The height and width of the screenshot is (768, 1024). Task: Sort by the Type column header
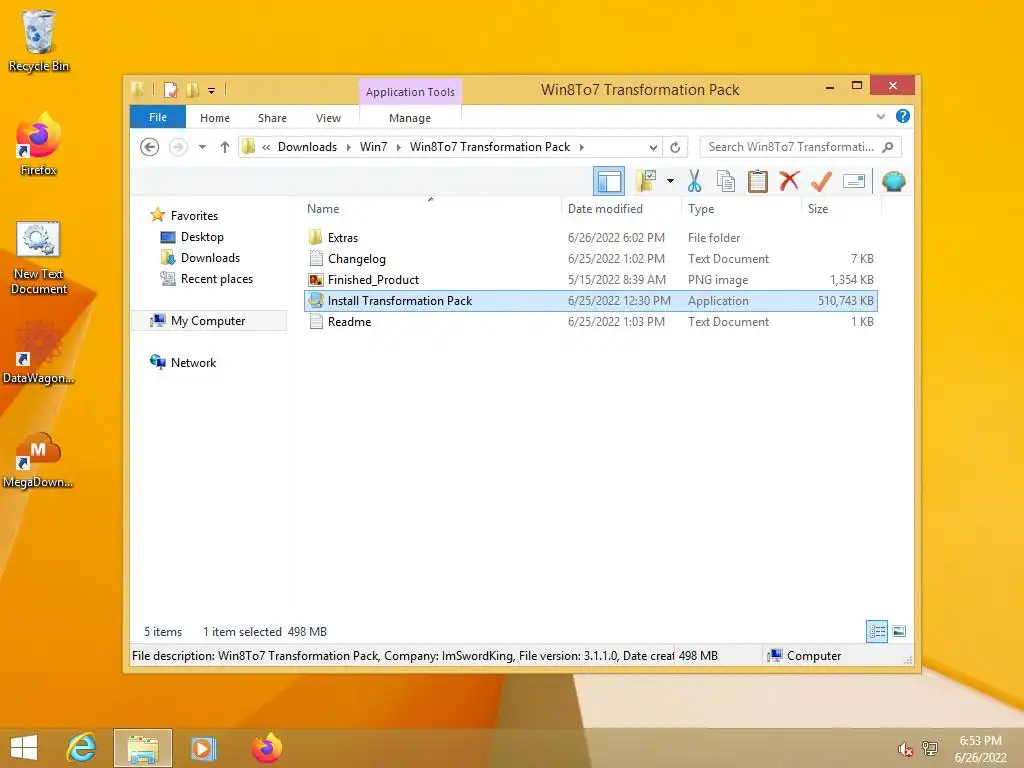741,209
